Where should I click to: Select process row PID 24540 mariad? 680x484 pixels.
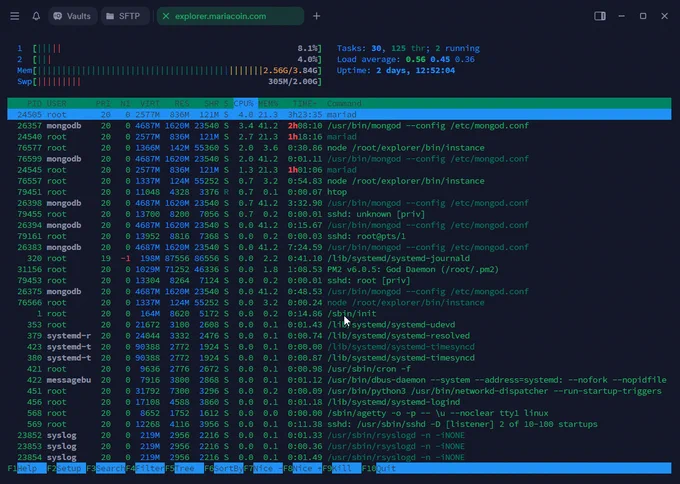(339, 137)
